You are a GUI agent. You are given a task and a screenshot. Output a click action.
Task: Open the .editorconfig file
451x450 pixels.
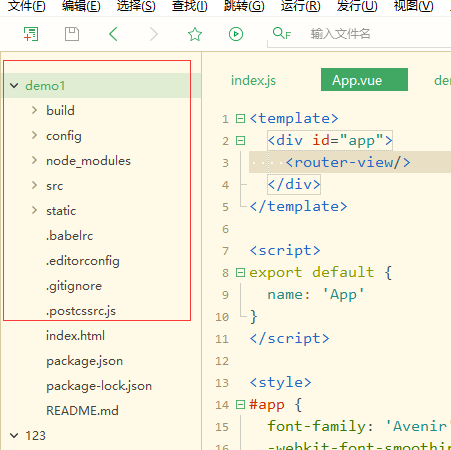tap(83, 261)
